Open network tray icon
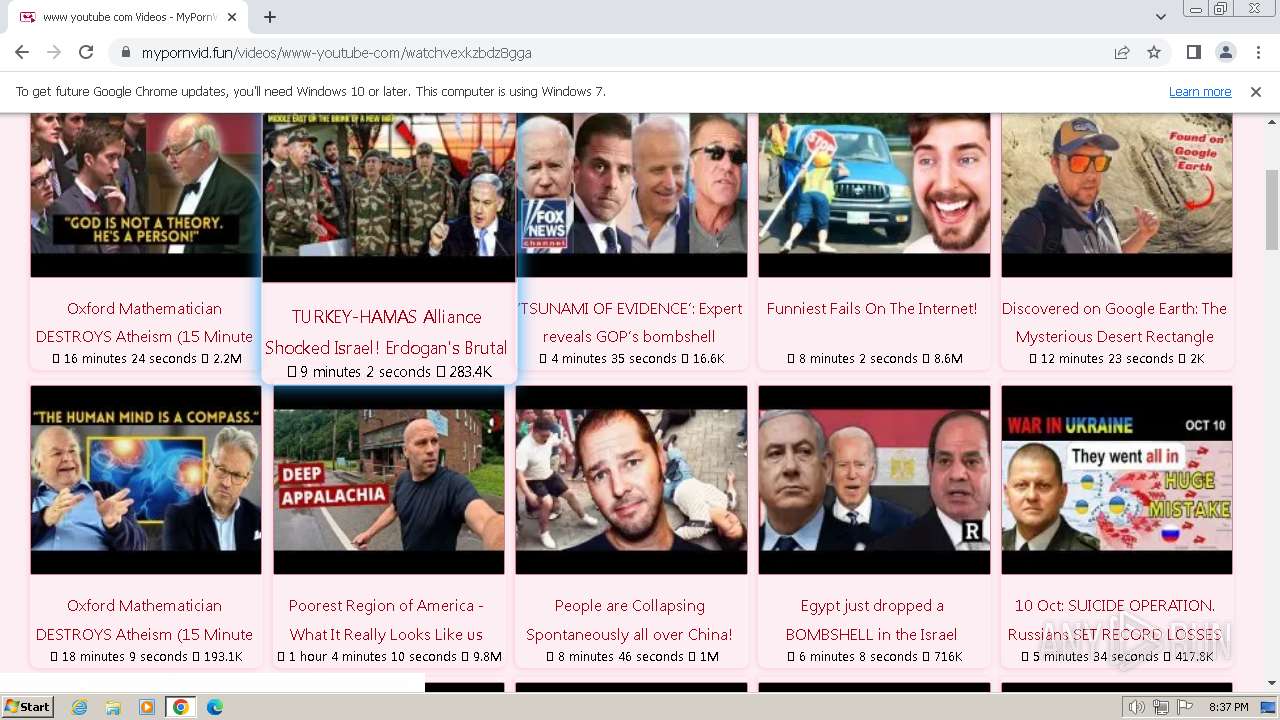 pyautogui.click(x=1161, y=707)
